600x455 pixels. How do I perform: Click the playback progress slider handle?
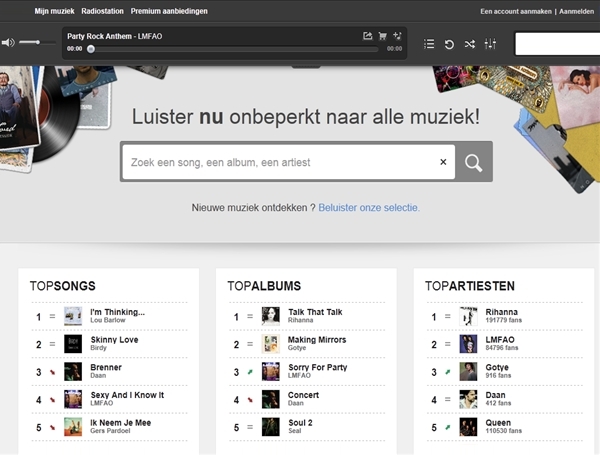[x=91, y=49]
